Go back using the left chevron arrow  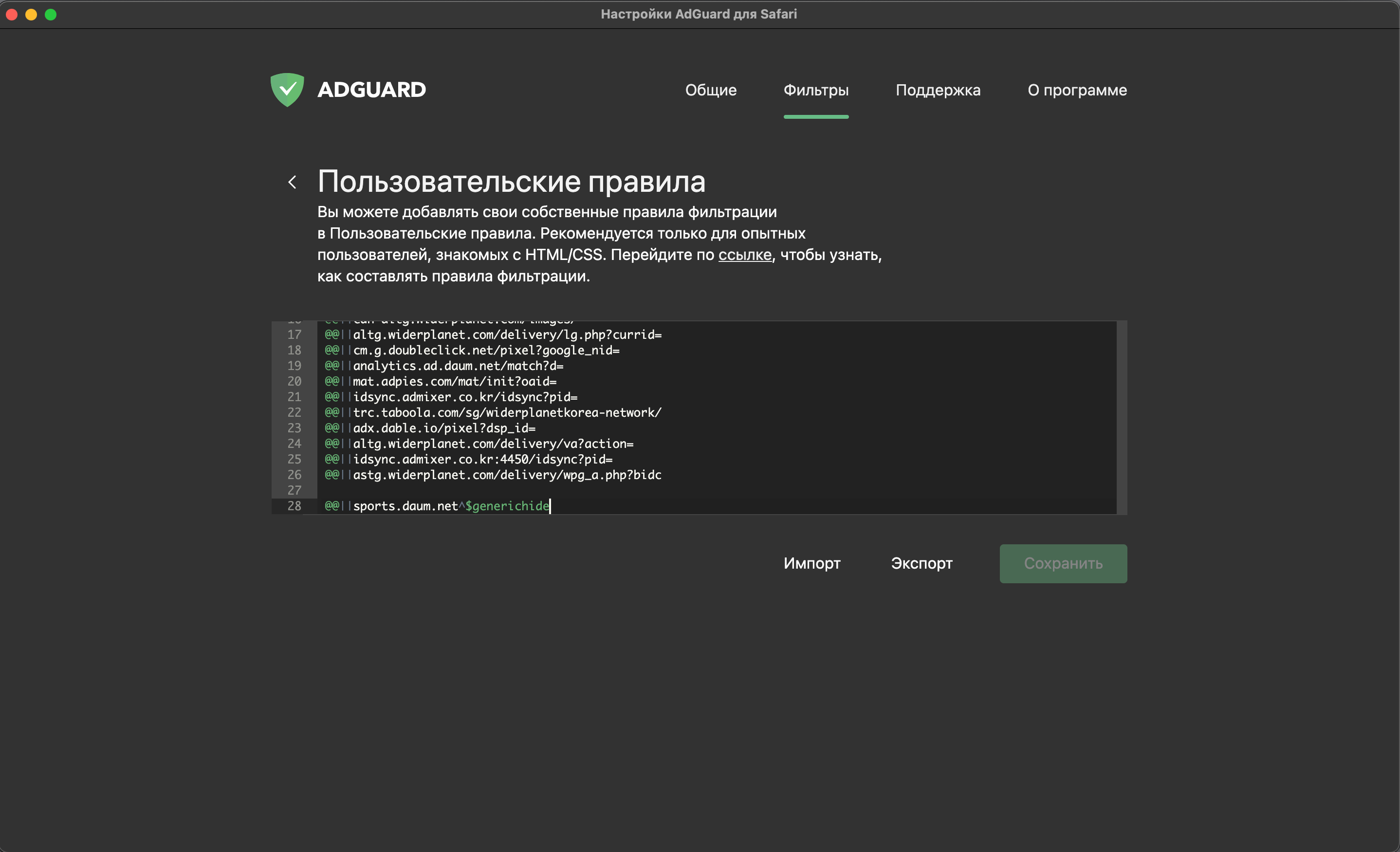coord(293,183)
